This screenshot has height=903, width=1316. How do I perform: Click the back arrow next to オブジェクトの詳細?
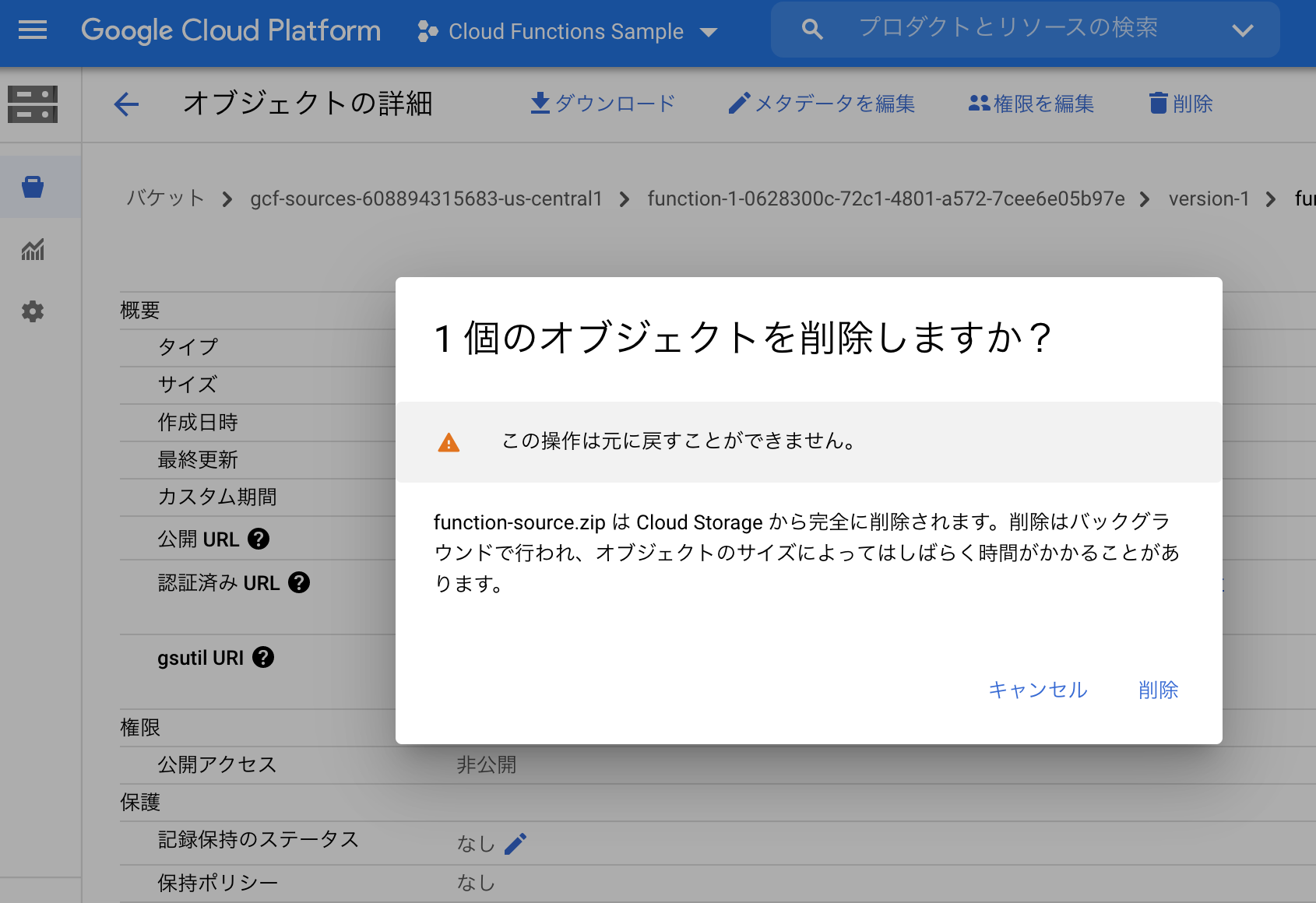point(126,104)
